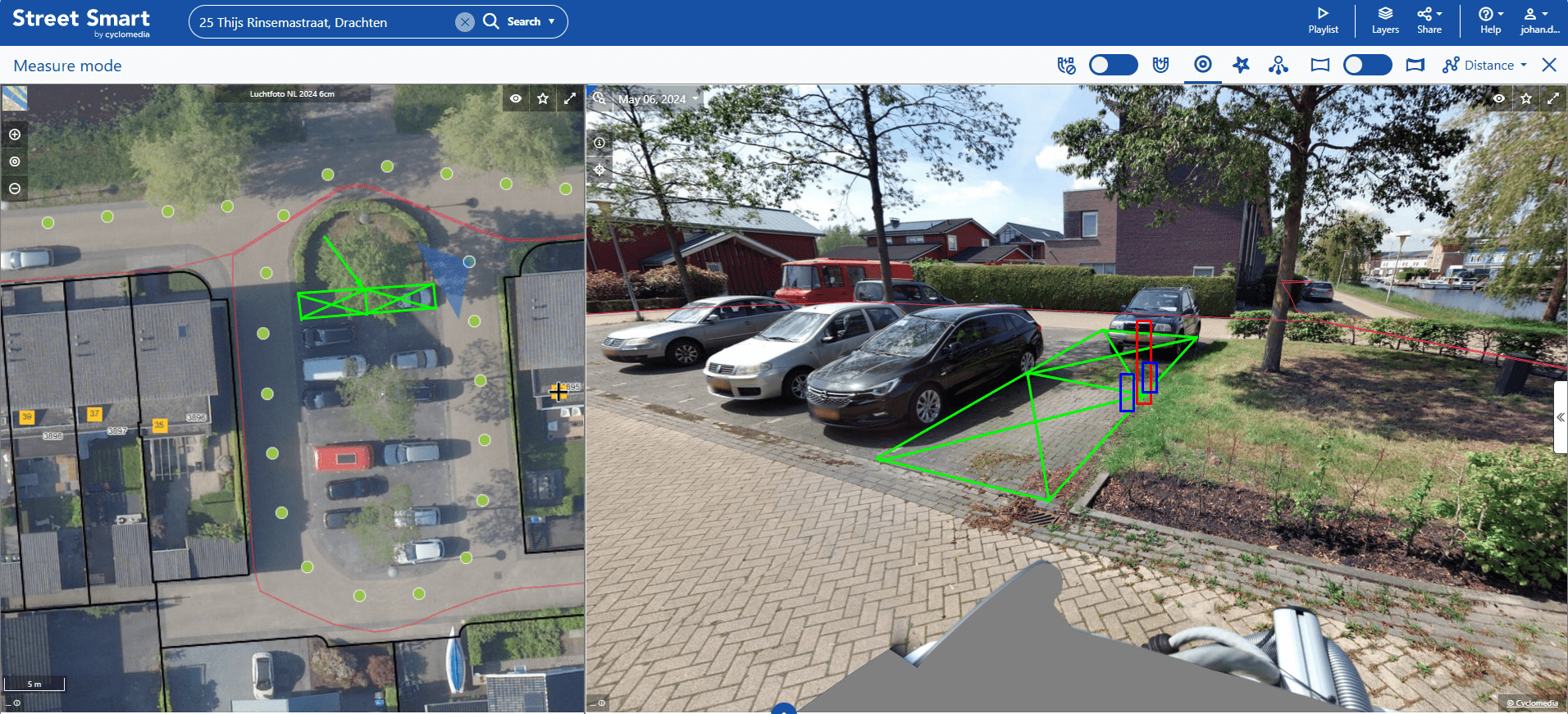The width and height of the screenshot is (1568, 714).
Task: Select the star-shaped measure tool icon
Action: [1241, 65]
